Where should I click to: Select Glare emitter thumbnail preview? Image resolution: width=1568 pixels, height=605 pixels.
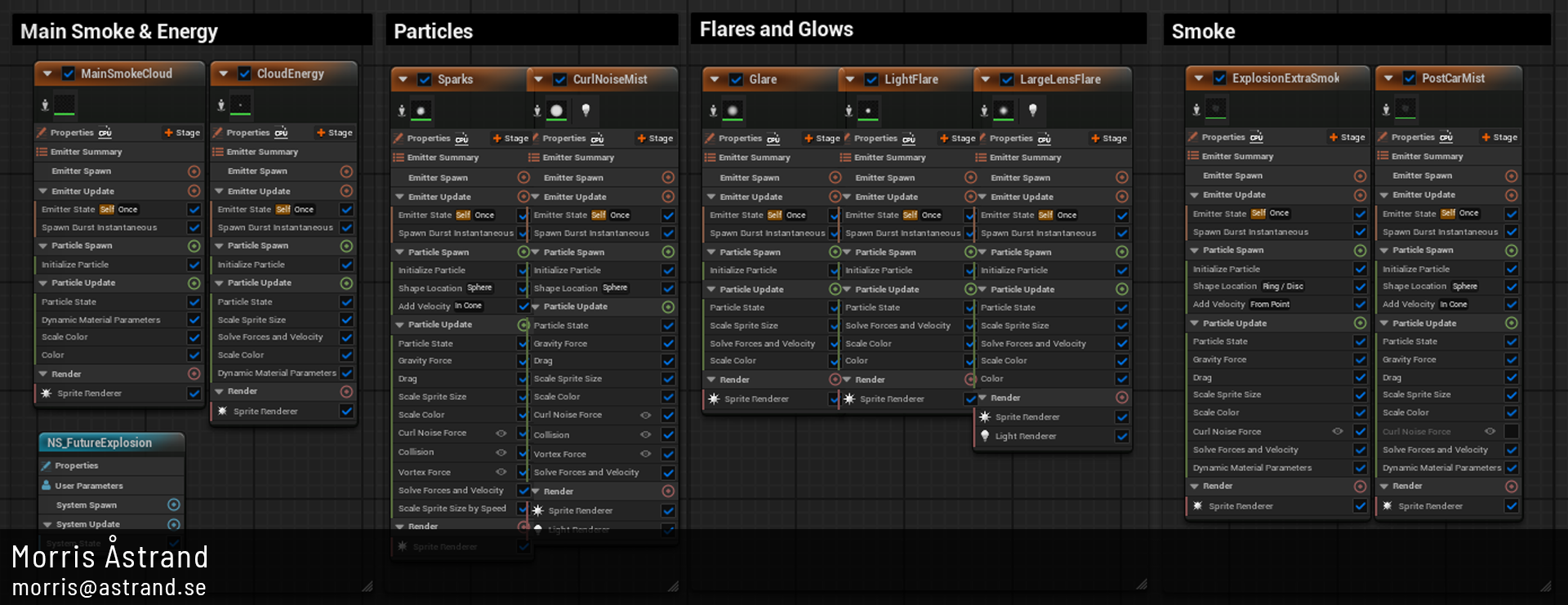(733, 110)
